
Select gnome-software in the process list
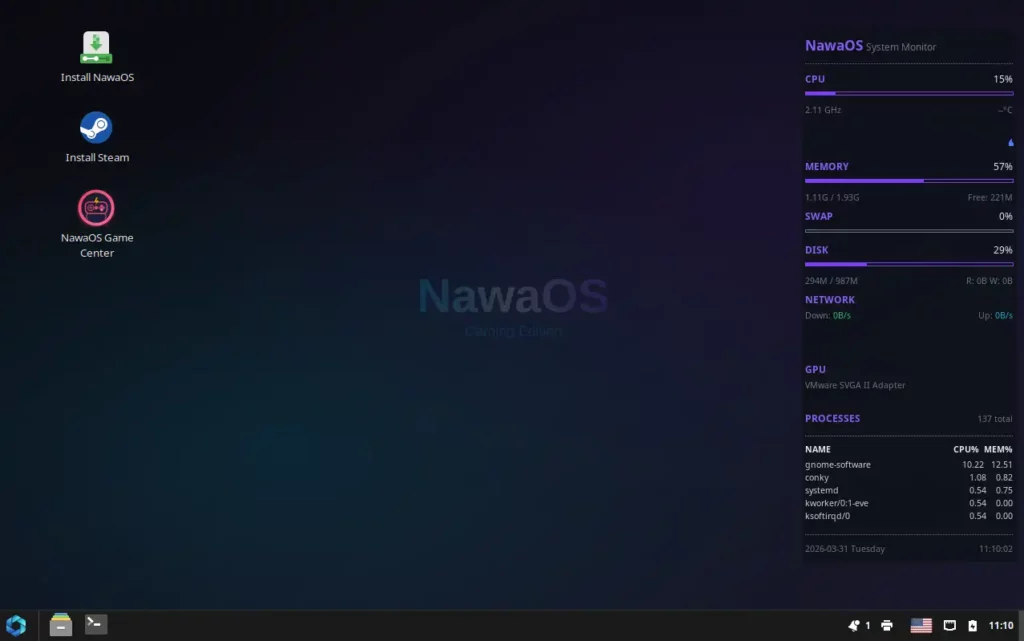(838, 464)
